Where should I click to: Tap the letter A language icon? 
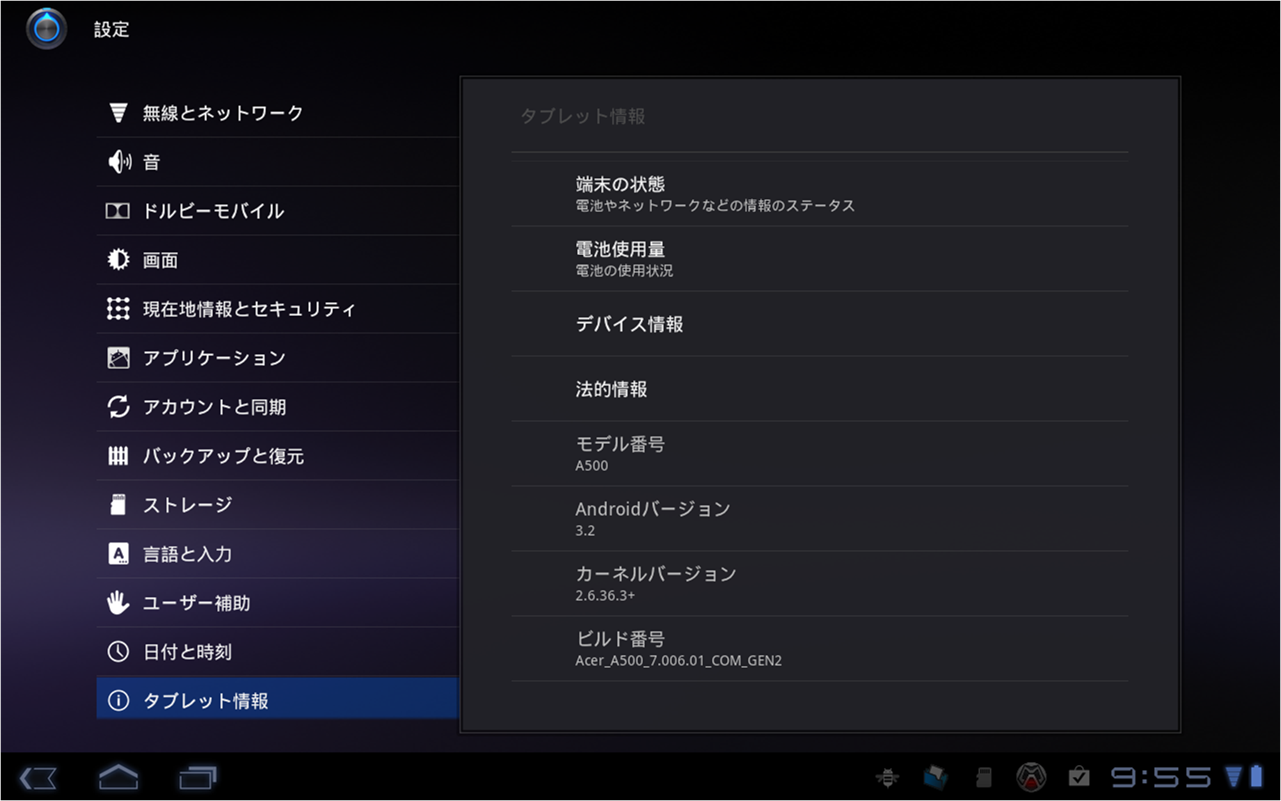(118, 554)
